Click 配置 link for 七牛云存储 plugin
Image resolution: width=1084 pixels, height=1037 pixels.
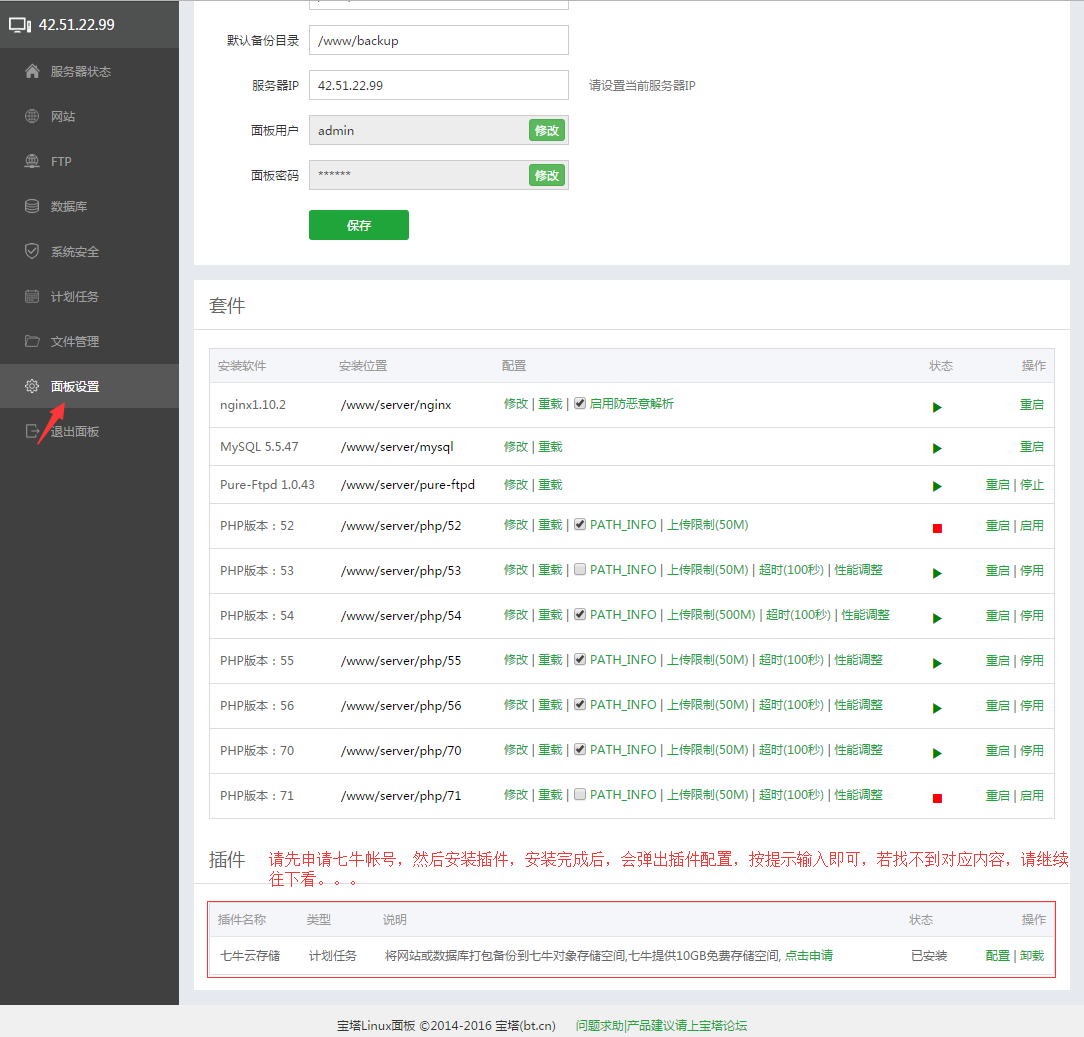[x=997, y=955]
